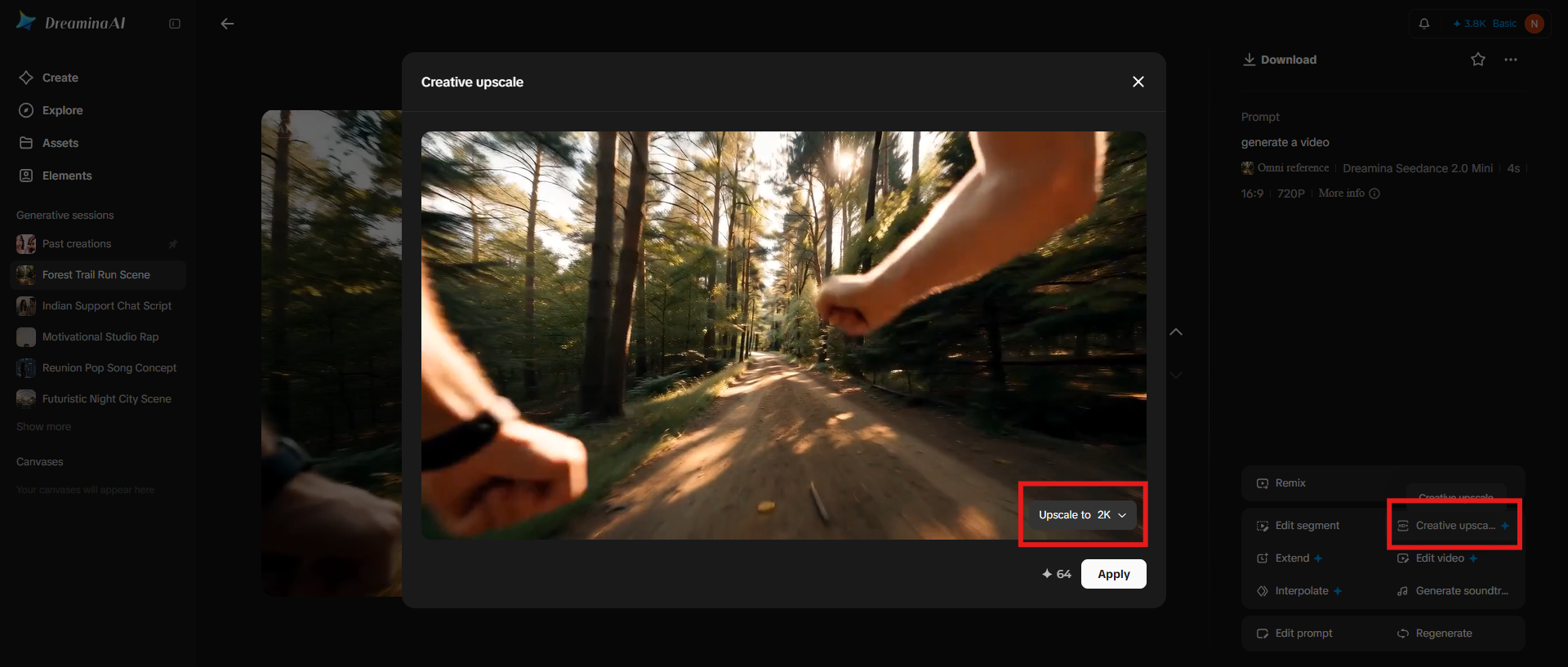Go back with the left arrow
Image resolution: width=1568 pixels, height=667 pixels.
pyautogui.click(x=227, y=24)
